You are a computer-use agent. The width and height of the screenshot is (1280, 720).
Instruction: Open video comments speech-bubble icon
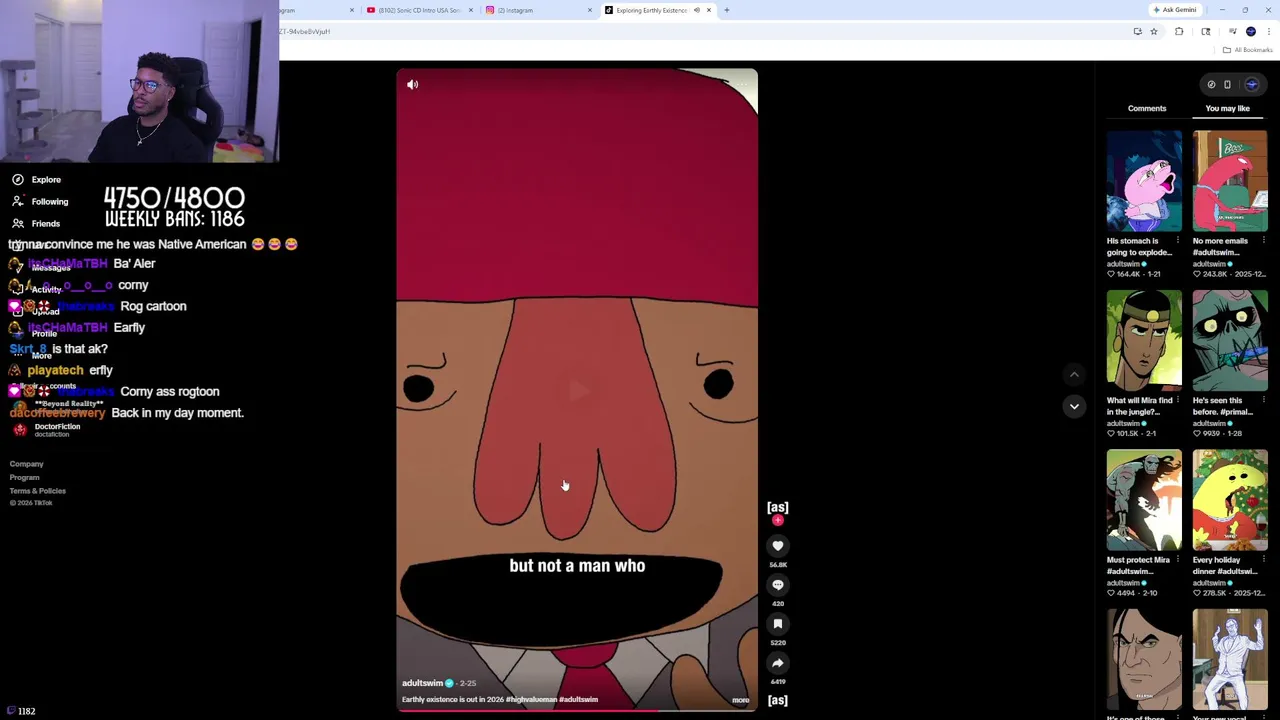pos(778,585)
